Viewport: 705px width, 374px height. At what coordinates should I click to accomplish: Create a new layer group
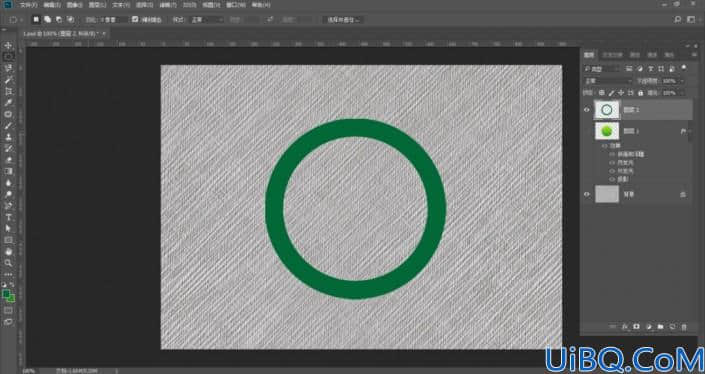point(660,327)
